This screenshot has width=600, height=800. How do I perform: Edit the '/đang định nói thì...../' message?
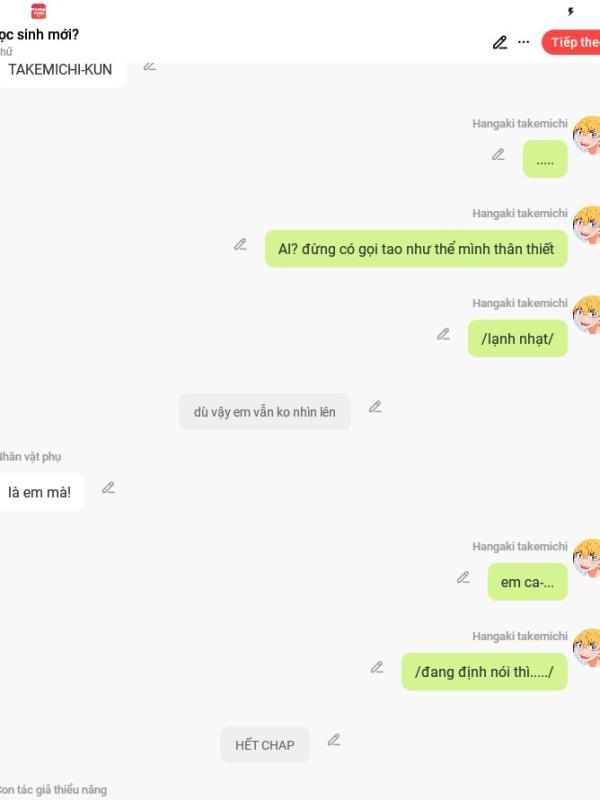pos(377,667)
